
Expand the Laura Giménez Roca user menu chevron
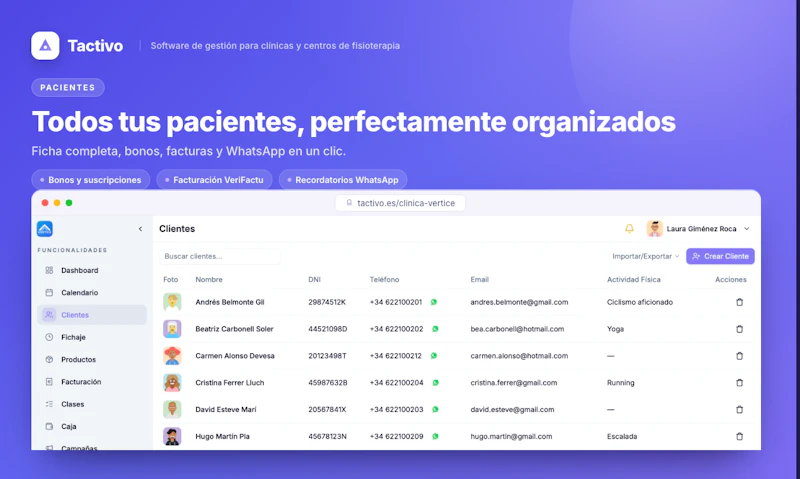click(x=746, y=229)
